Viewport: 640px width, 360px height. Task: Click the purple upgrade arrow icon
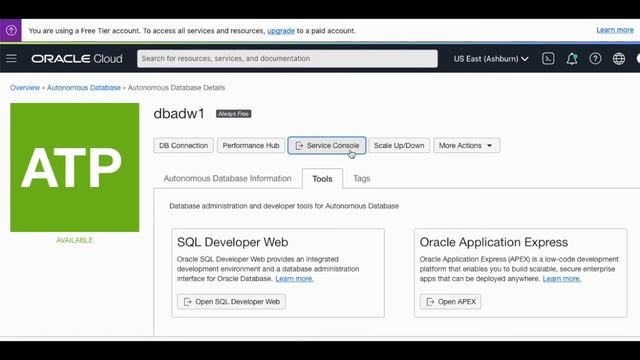point(11,30)
